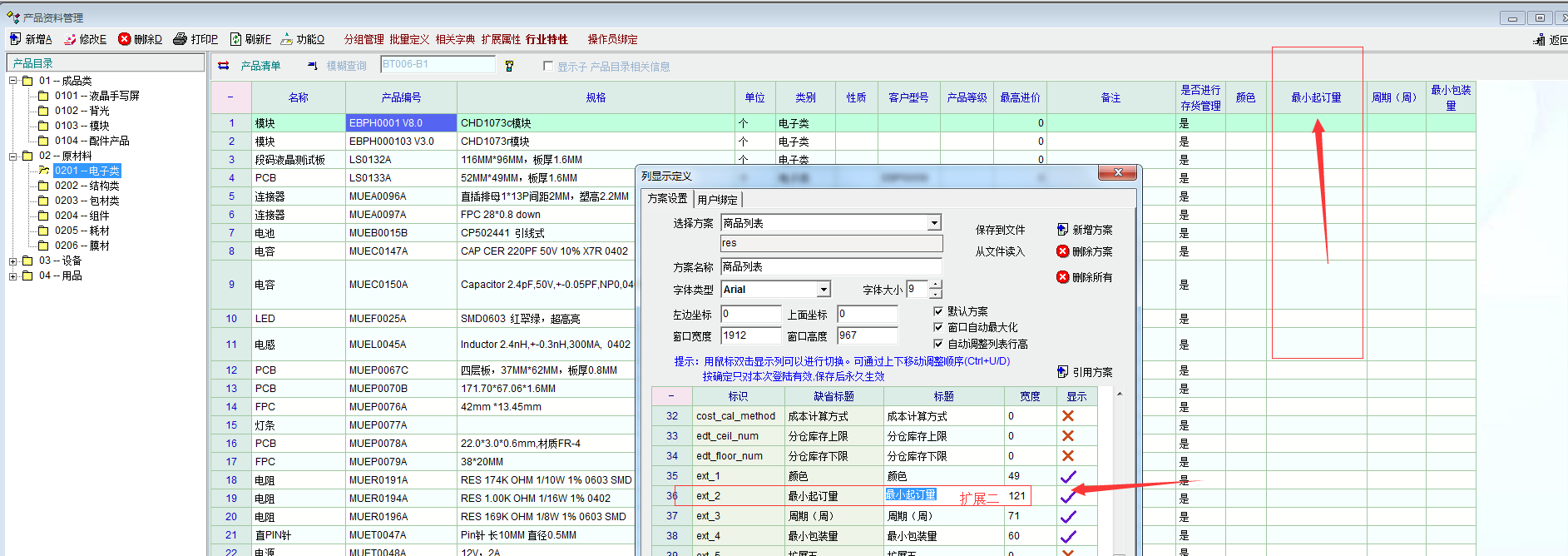Open the 字体类型 Arial font dropdown
The width and height of the screenshot is (1568, 556).
click(824, 290)
